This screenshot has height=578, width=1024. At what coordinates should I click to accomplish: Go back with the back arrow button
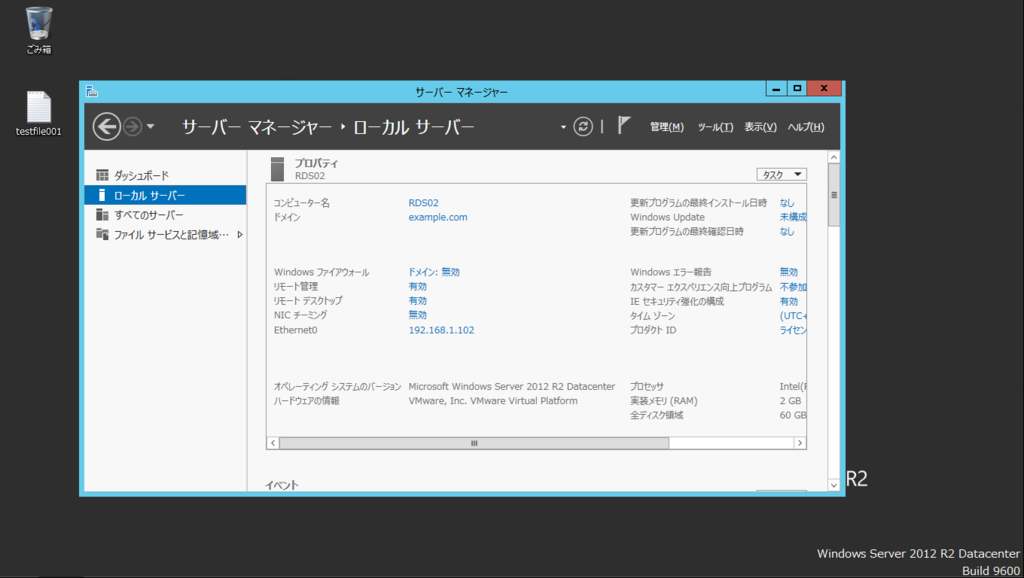click(106, 126)
